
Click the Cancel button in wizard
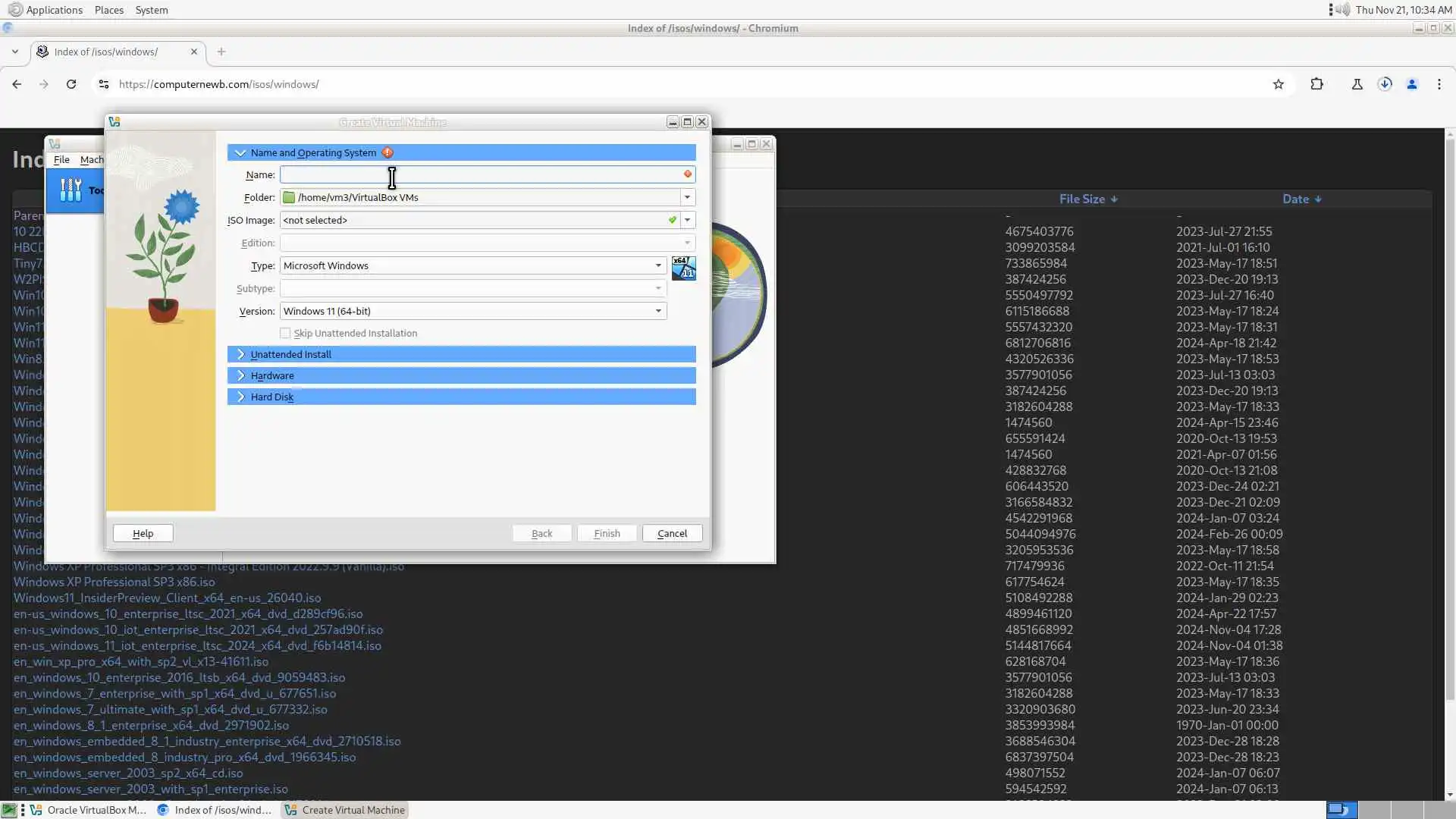point(672,533)
